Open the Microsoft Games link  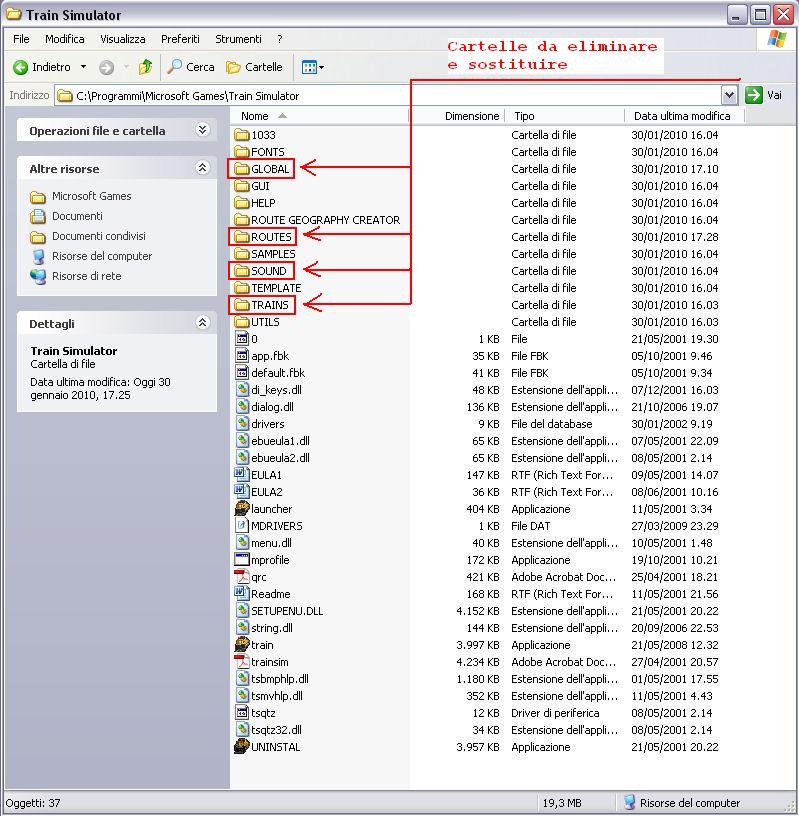pyautogui.click(x=92, y=196)
